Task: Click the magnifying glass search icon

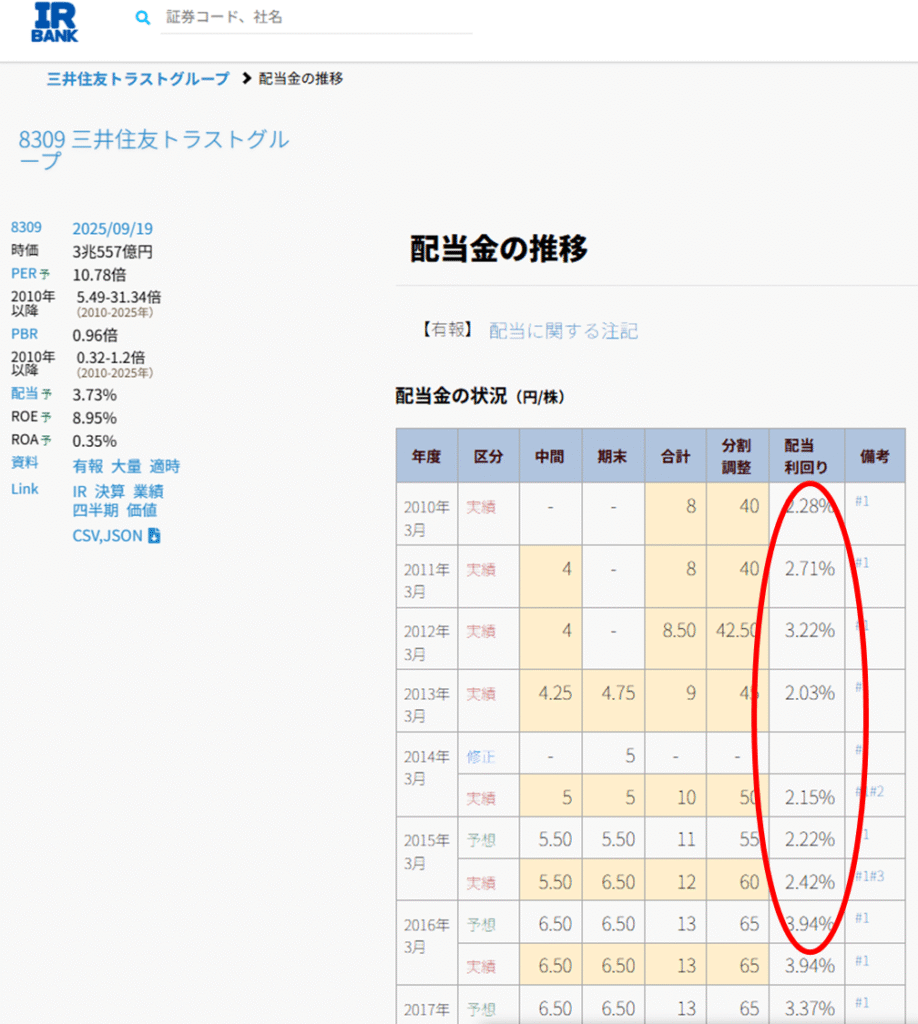Action: click(x=143, y=18)
